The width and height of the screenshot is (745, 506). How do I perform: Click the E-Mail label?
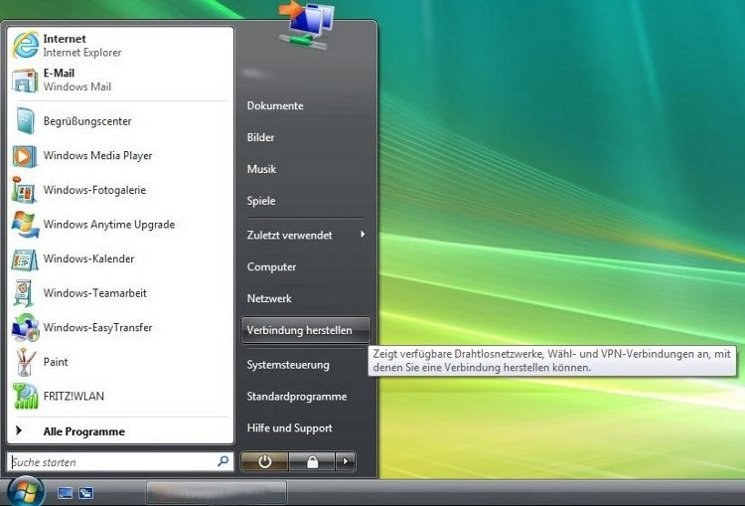(x=59, y=73)
